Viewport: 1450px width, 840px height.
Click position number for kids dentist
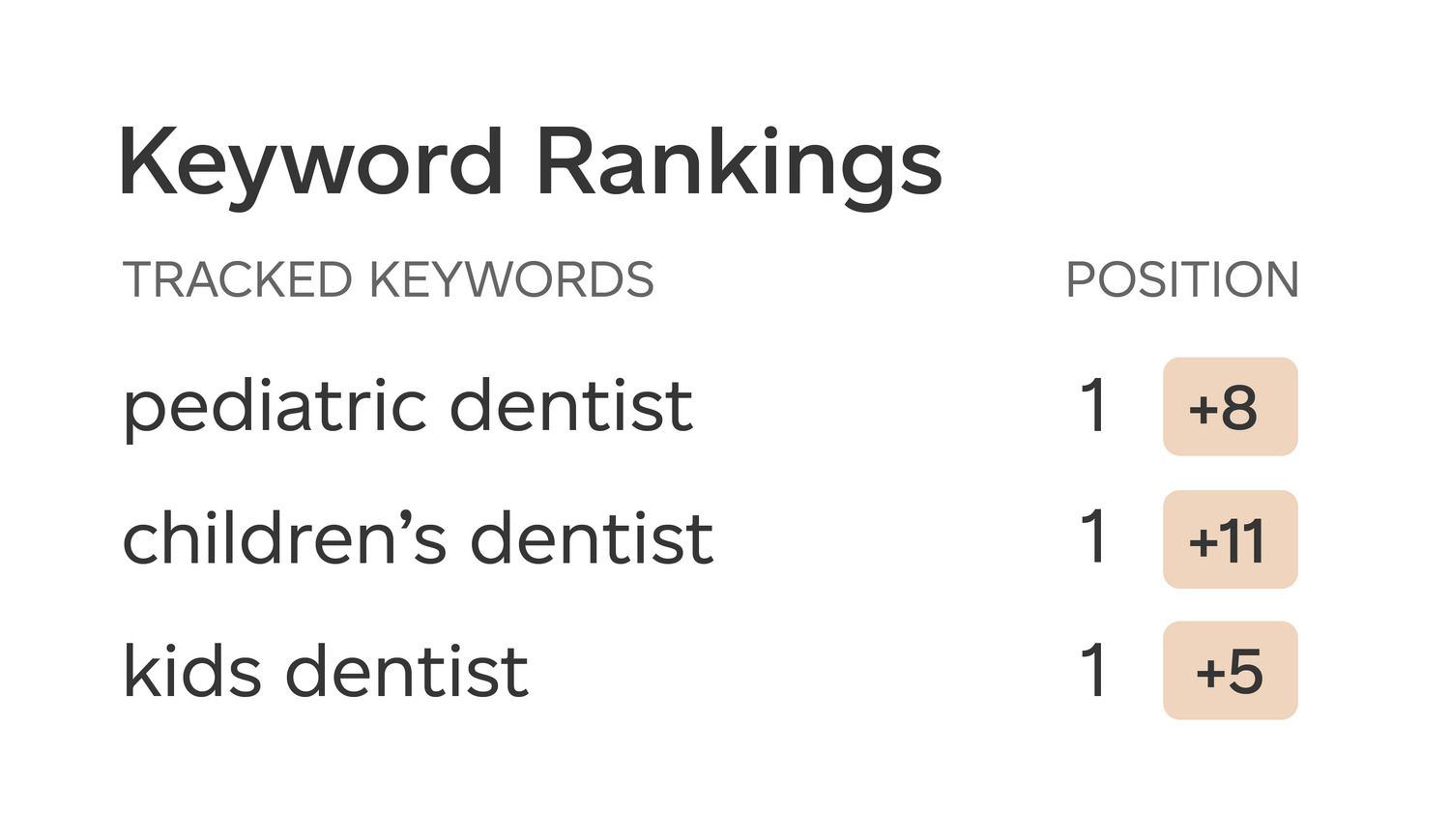(x=1093, y=671)
